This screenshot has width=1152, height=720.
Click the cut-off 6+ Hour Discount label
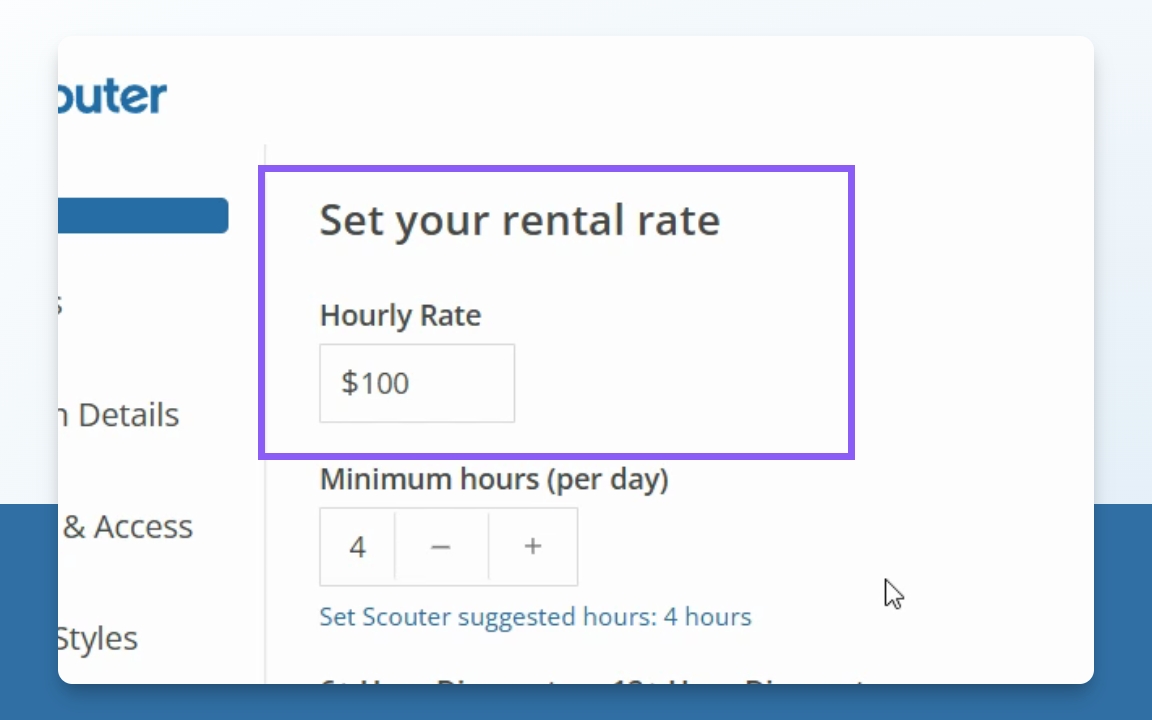click(398, 680)
